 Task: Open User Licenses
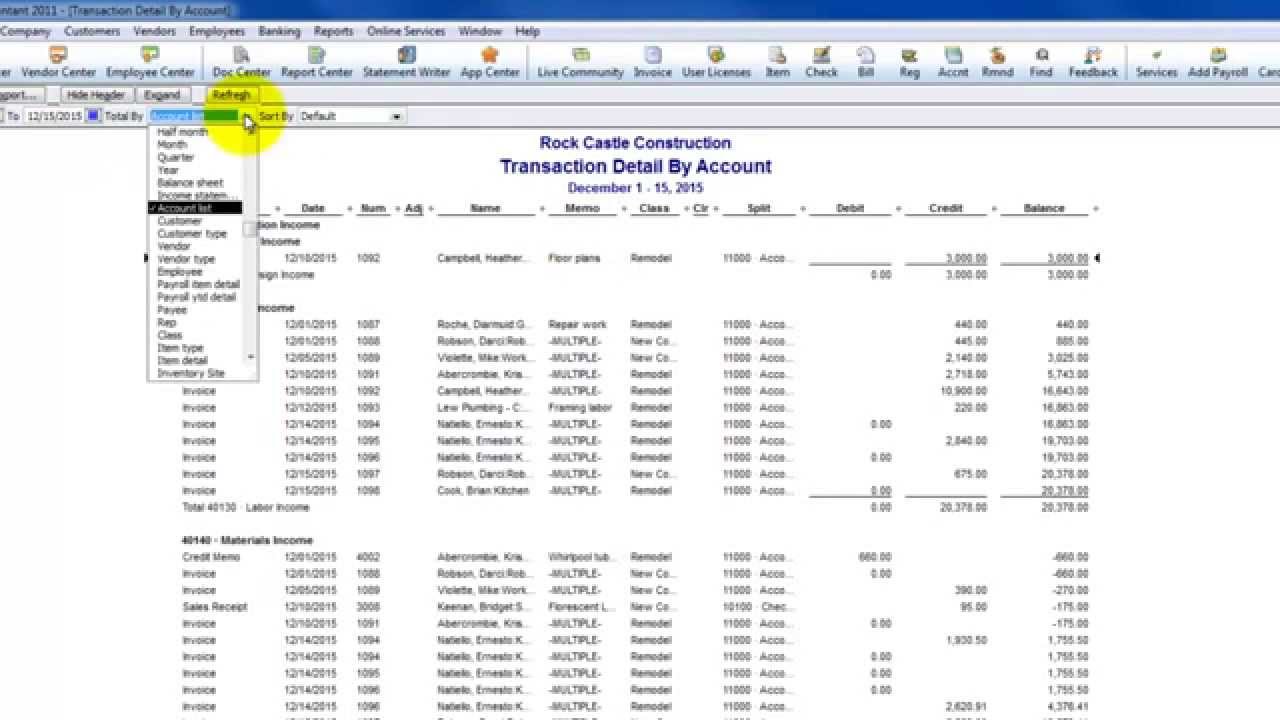pos(716,62)
